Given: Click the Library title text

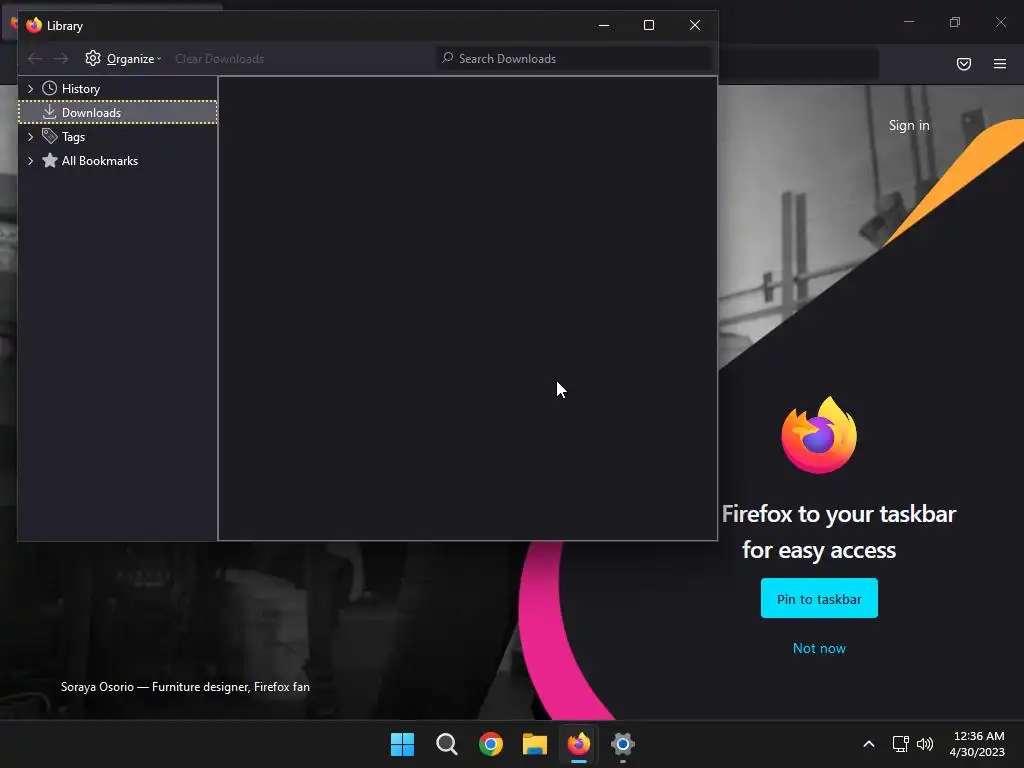Looking at the screenshot, I should coord(65,26).
